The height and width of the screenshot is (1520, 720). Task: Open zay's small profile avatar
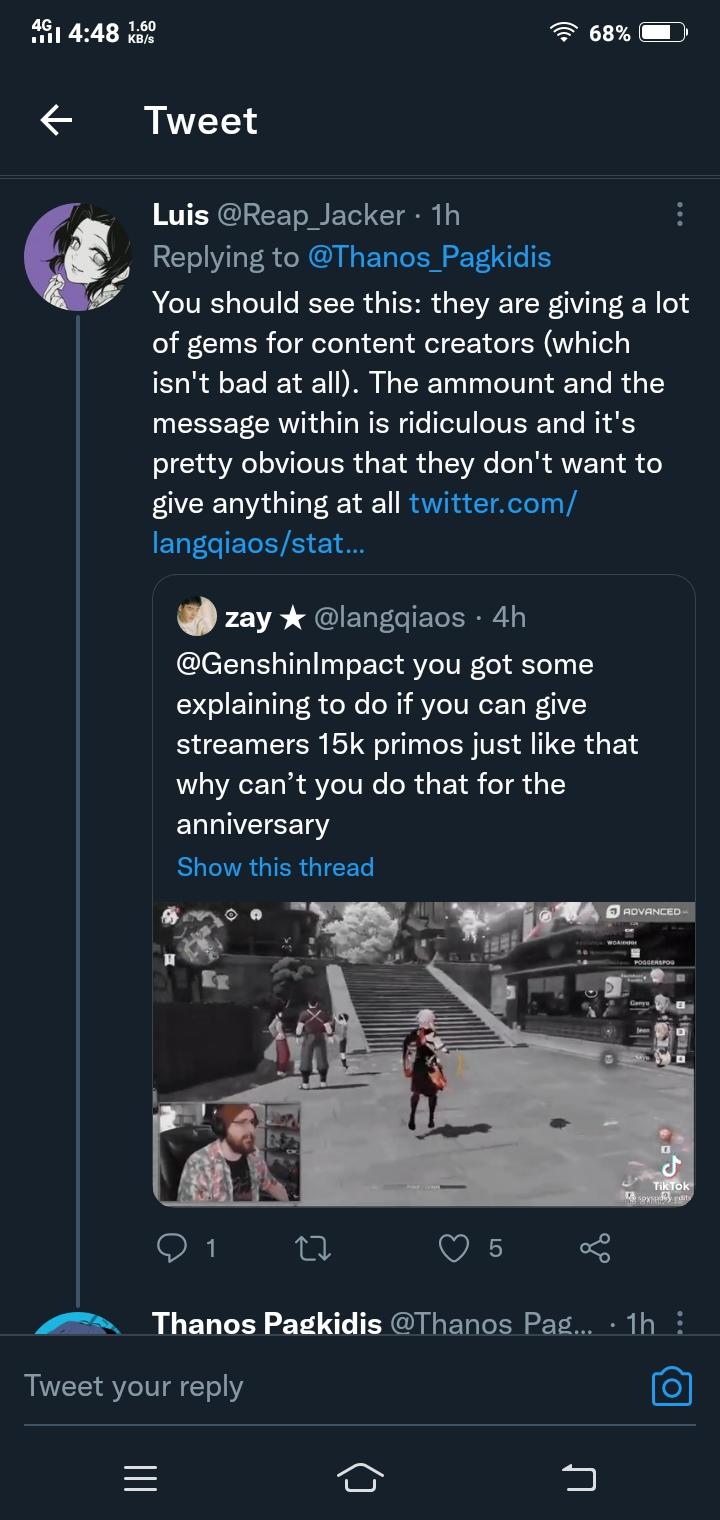196,617
